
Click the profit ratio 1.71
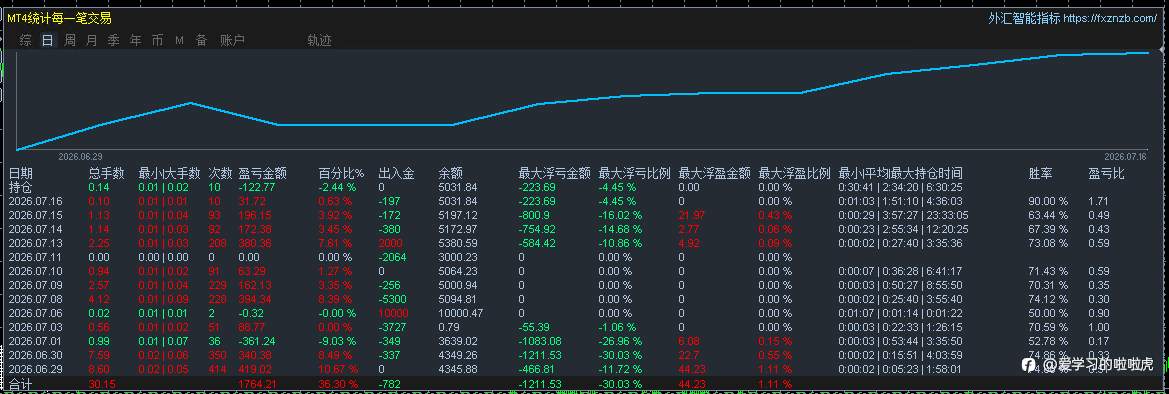coord(1098,201)
